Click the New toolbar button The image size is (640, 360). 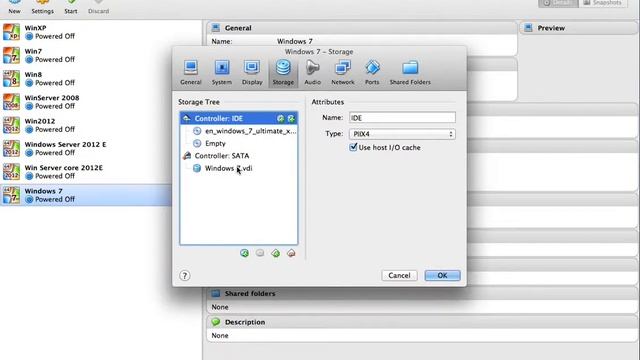pos(14,7)
